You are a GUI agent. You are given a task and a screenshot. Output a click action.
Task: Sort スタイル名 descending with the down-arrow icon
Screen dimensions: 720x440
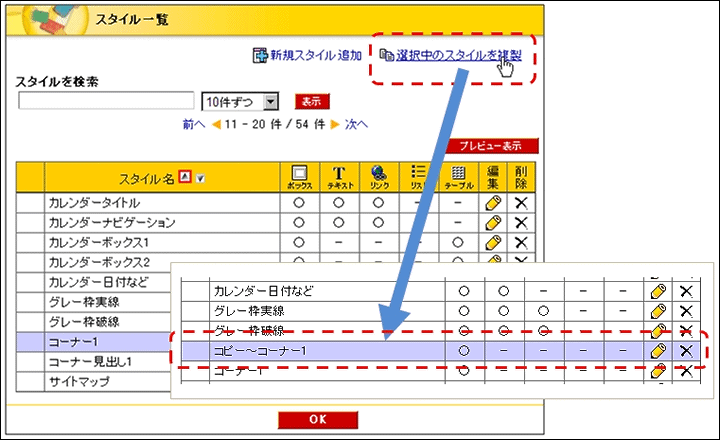point(200,178)
